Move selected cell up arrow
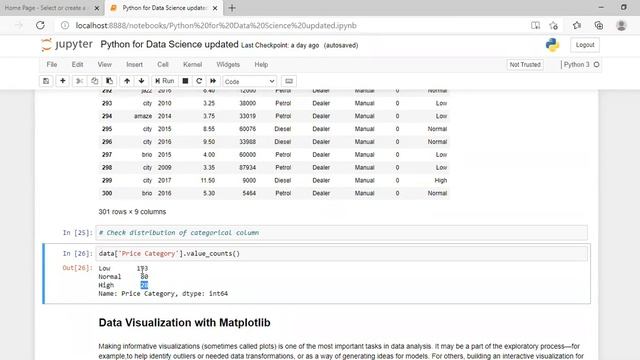The image size is (640, 360). (x=127, y=81)
